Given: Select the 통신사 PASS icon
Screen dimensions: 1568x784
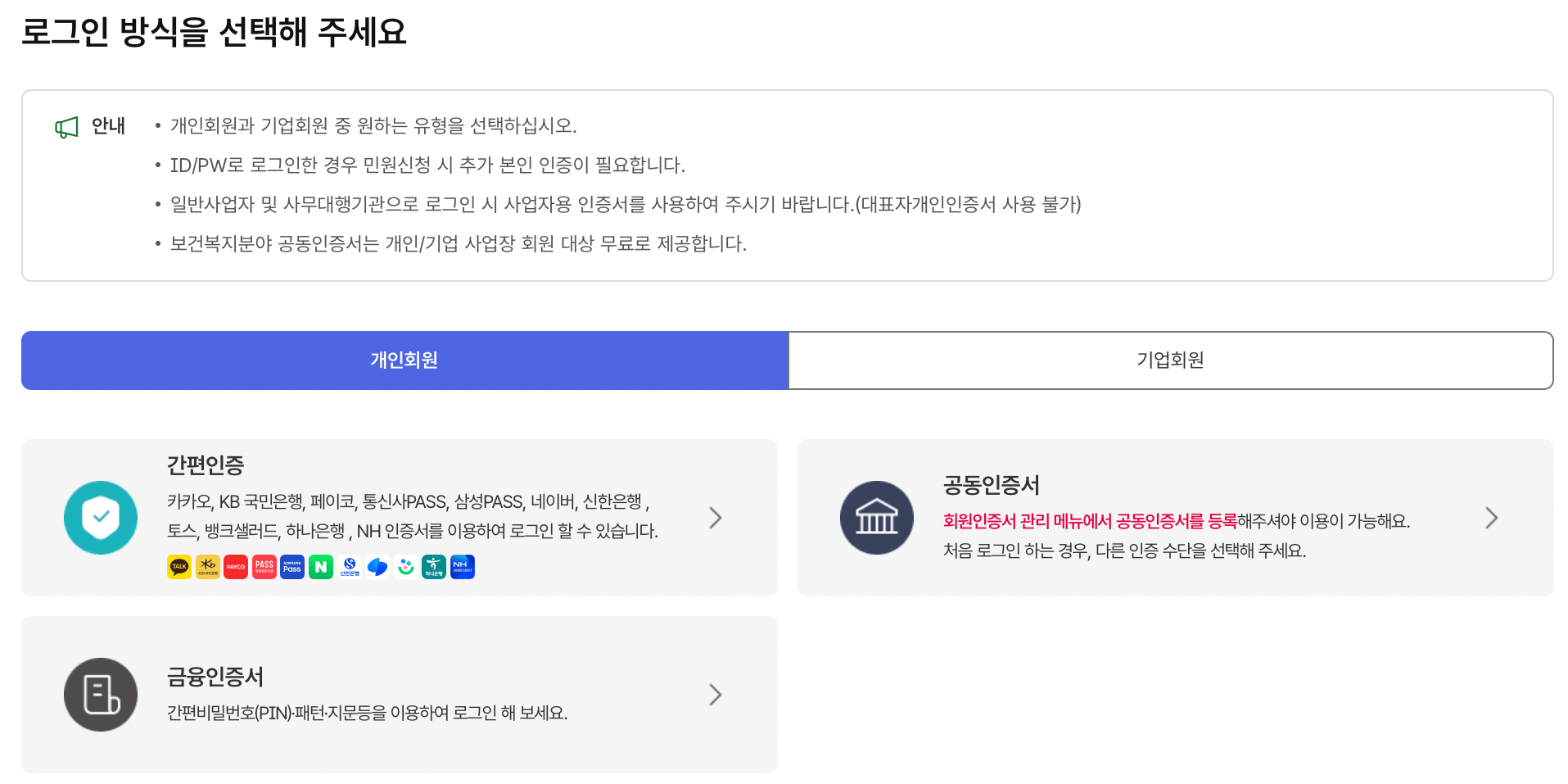Looking at the screenshot, I should [x=264, y=567].
